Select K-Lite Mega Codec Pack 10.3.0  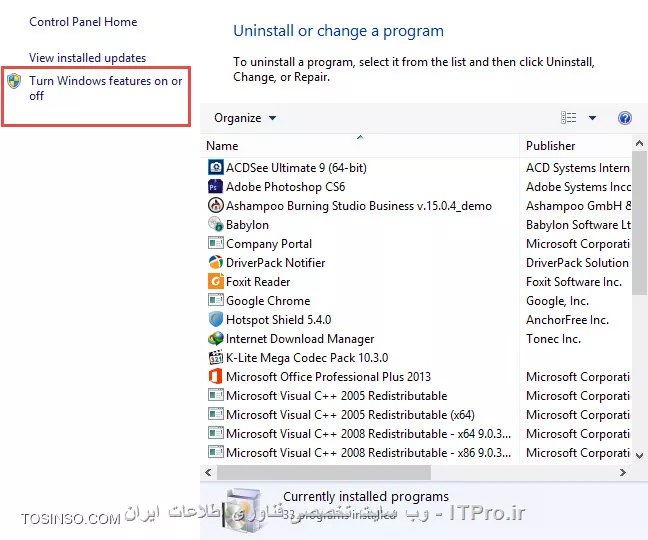(x=307, y=358)
